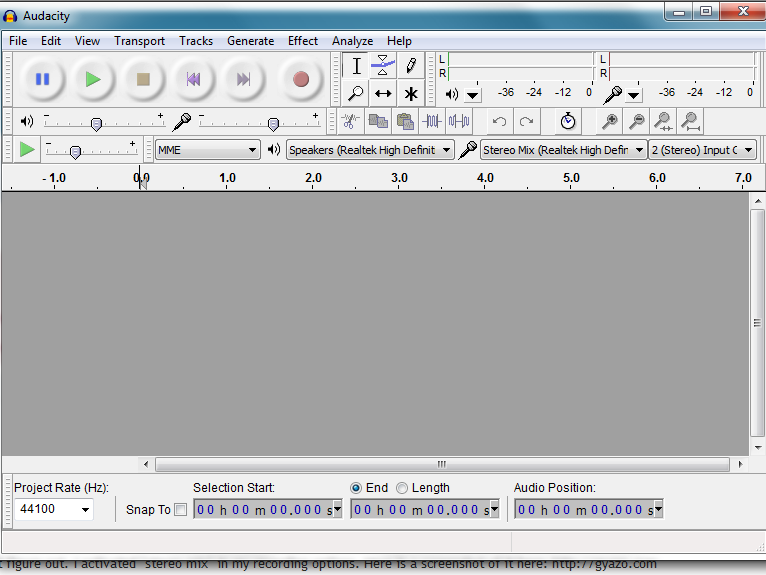Image resolution: width=766 pixels, height=575 pixels.
Task: Open the File menu
Action: pyautogui.click(x=18, y=41)
